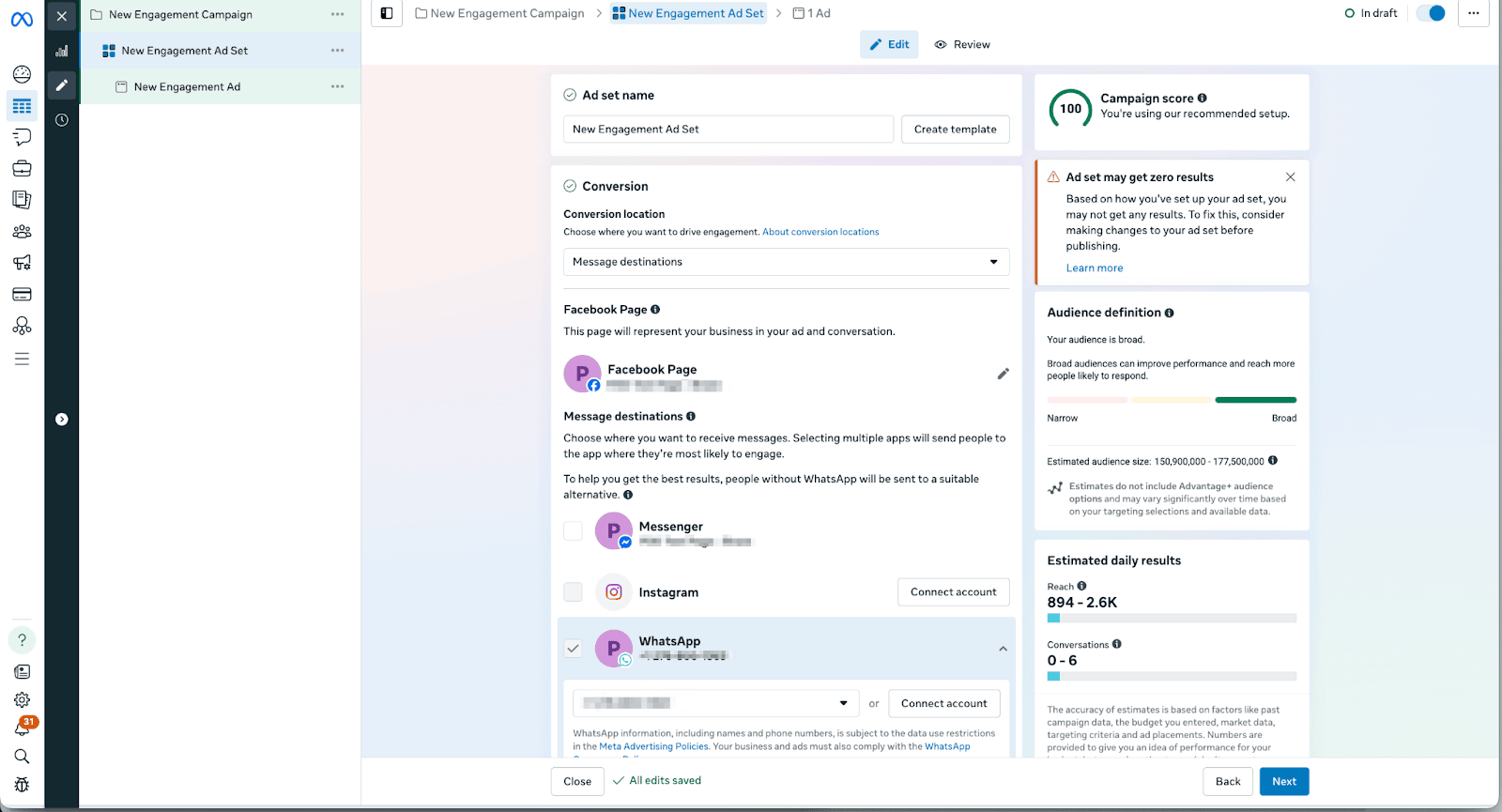1502x812 pixels.
Task: Open the Learn more link
Action: (1094, 268)
